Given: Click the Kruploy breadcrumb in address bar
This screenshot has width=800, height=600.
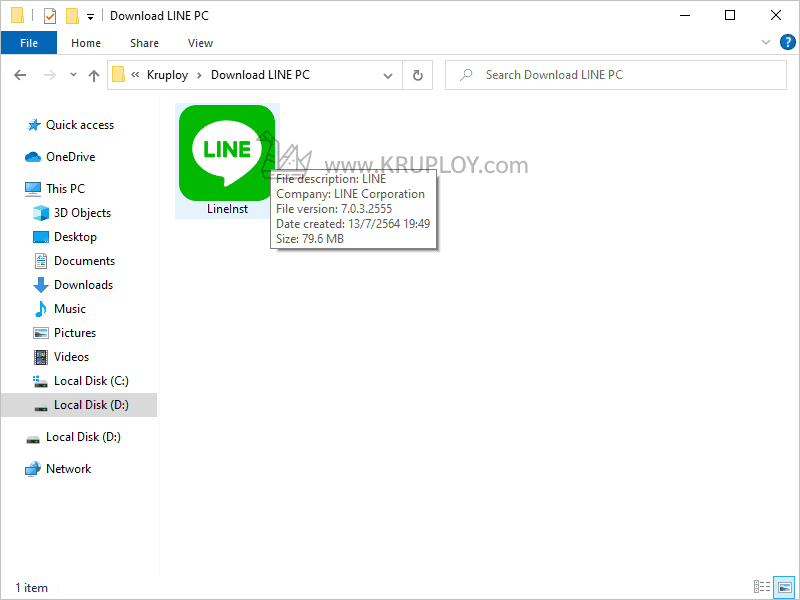Looking at the screenshot, I should [167, 75].
